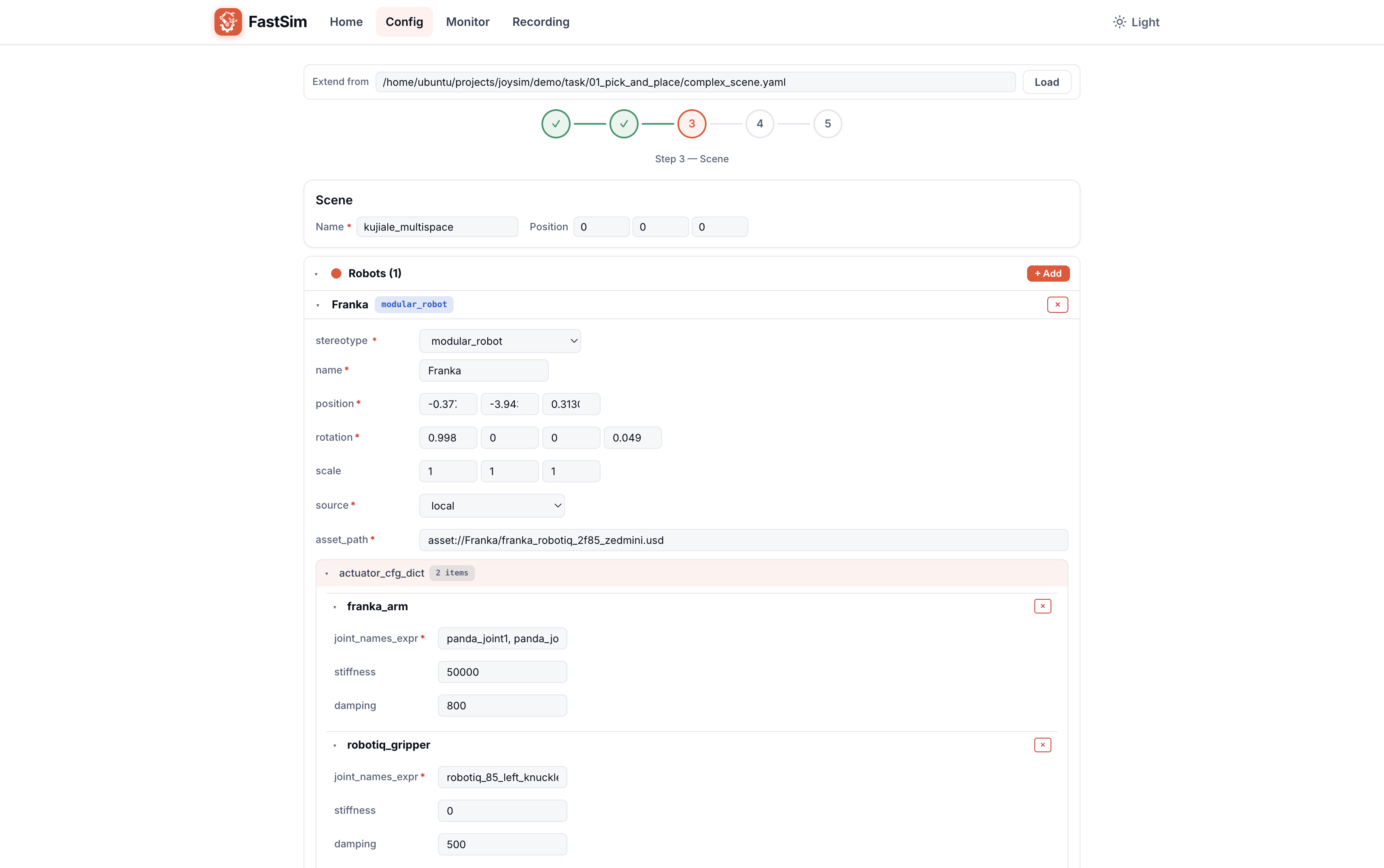The width and height of the screenshot is (1384, 868).
Task: Open the Config nav item
Action: point(404,22)
